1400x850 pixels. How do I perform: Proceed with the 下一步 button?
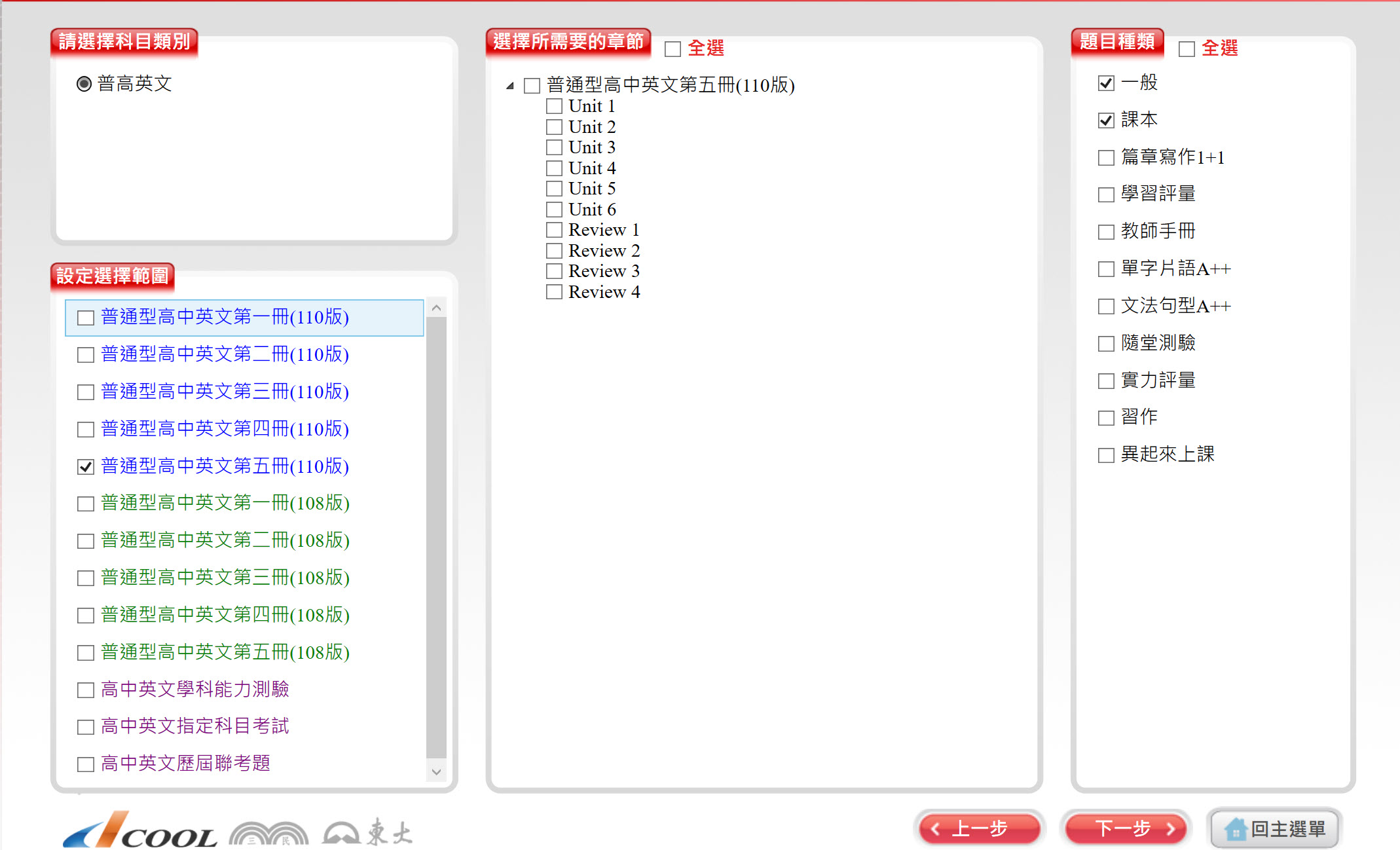1126,828
